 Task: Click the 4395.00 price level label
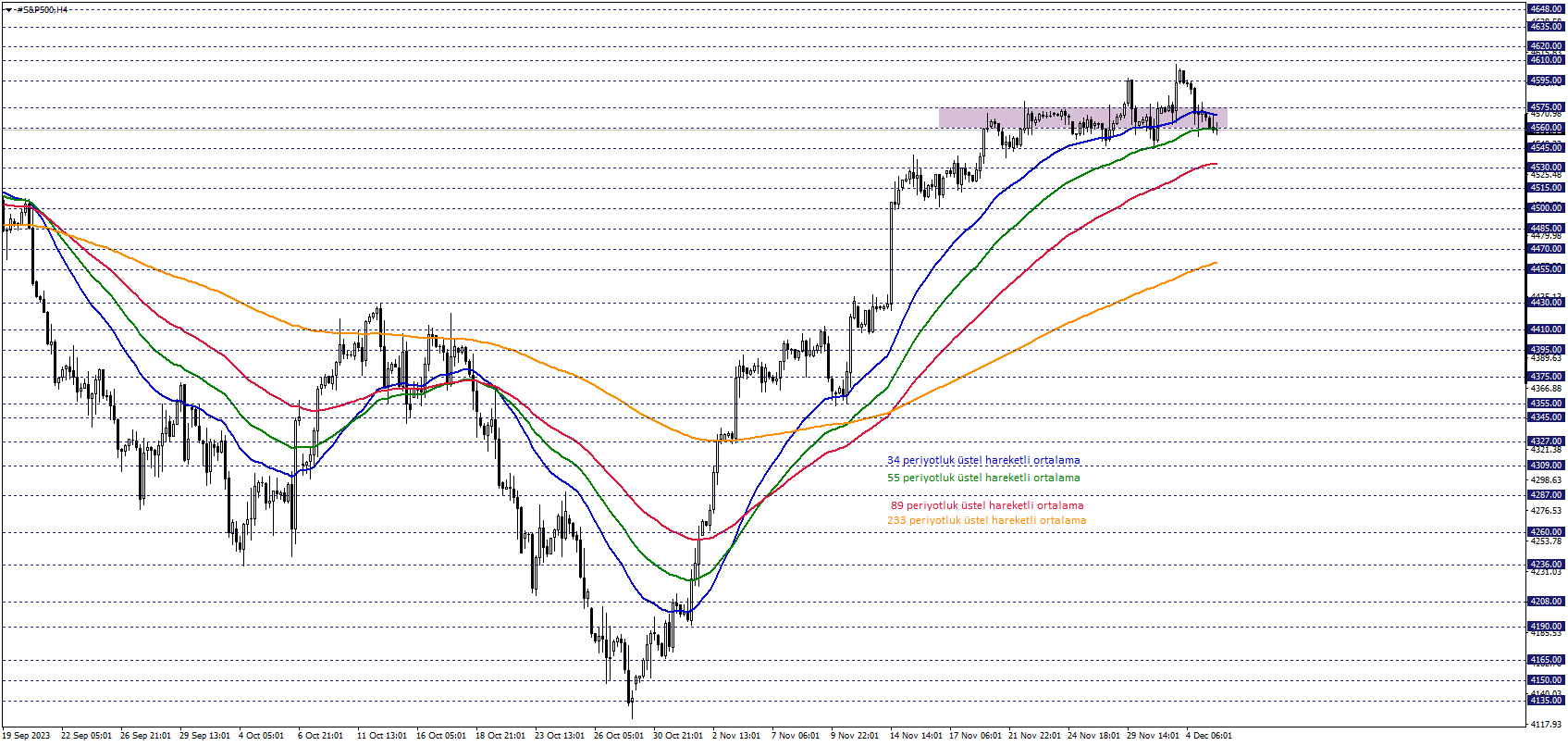point(1546,350)
